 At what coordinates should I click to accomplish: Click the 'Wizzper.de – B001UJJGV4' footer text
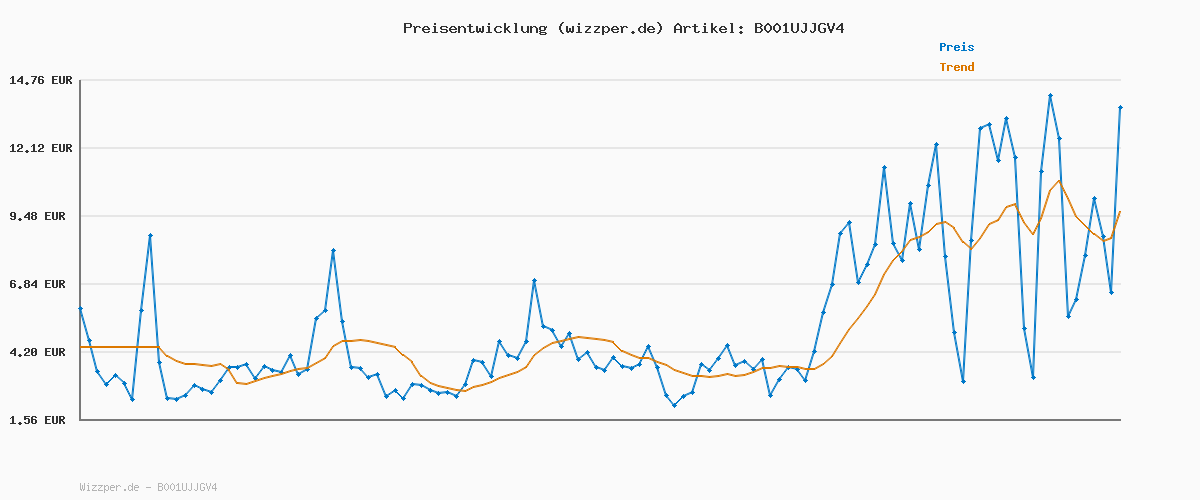point(148,487)
